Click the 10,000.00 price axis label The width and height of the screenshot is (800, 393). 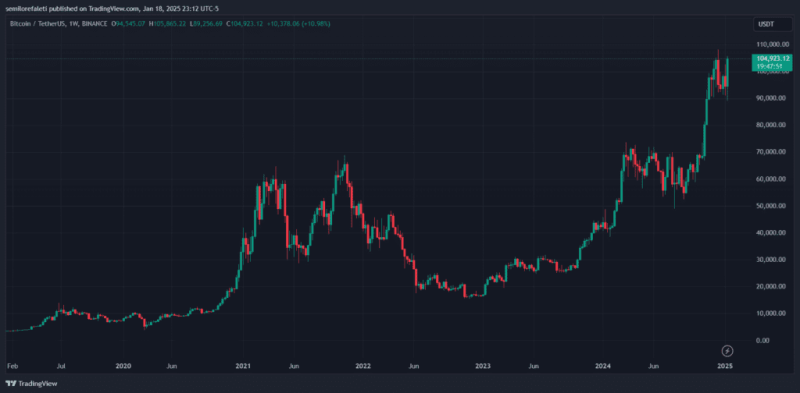(772, 313)
